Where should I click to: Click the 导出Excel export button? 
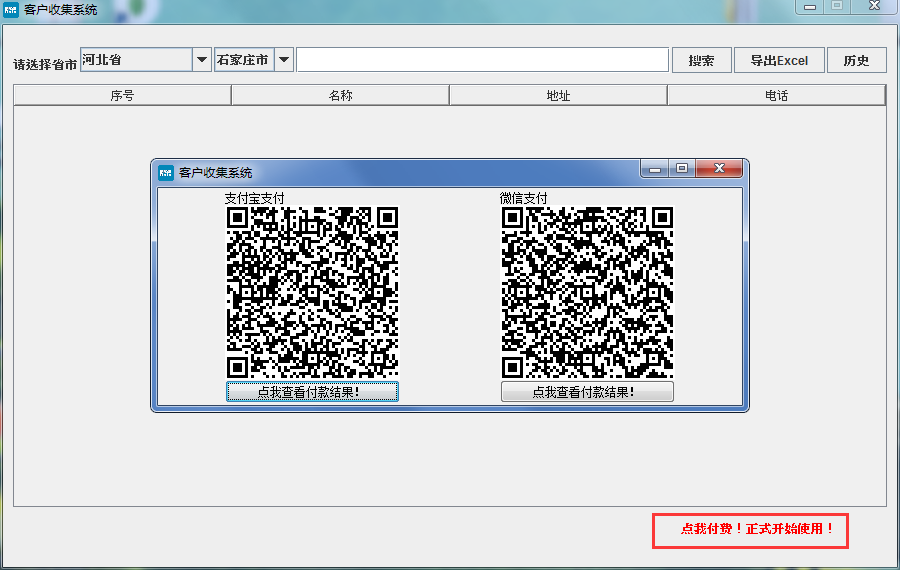click(779, 60)
